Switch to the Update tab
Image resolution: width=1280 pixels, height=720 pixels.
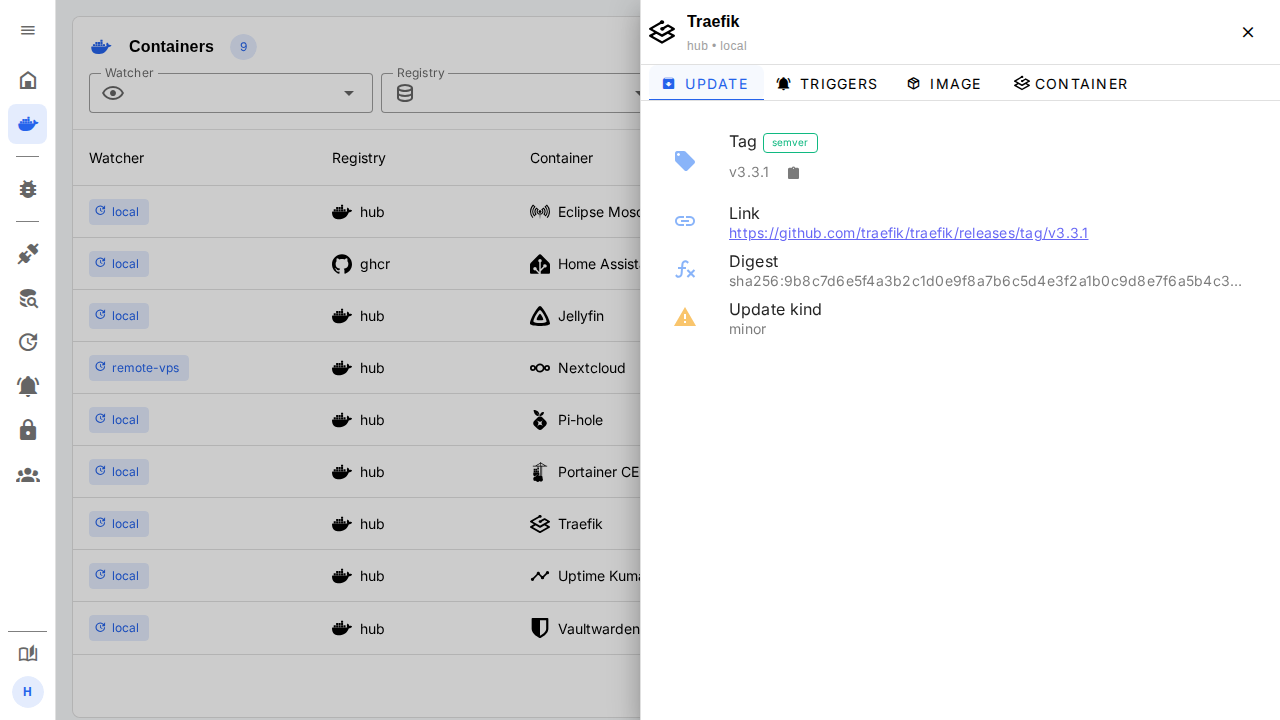click(706, 84)
